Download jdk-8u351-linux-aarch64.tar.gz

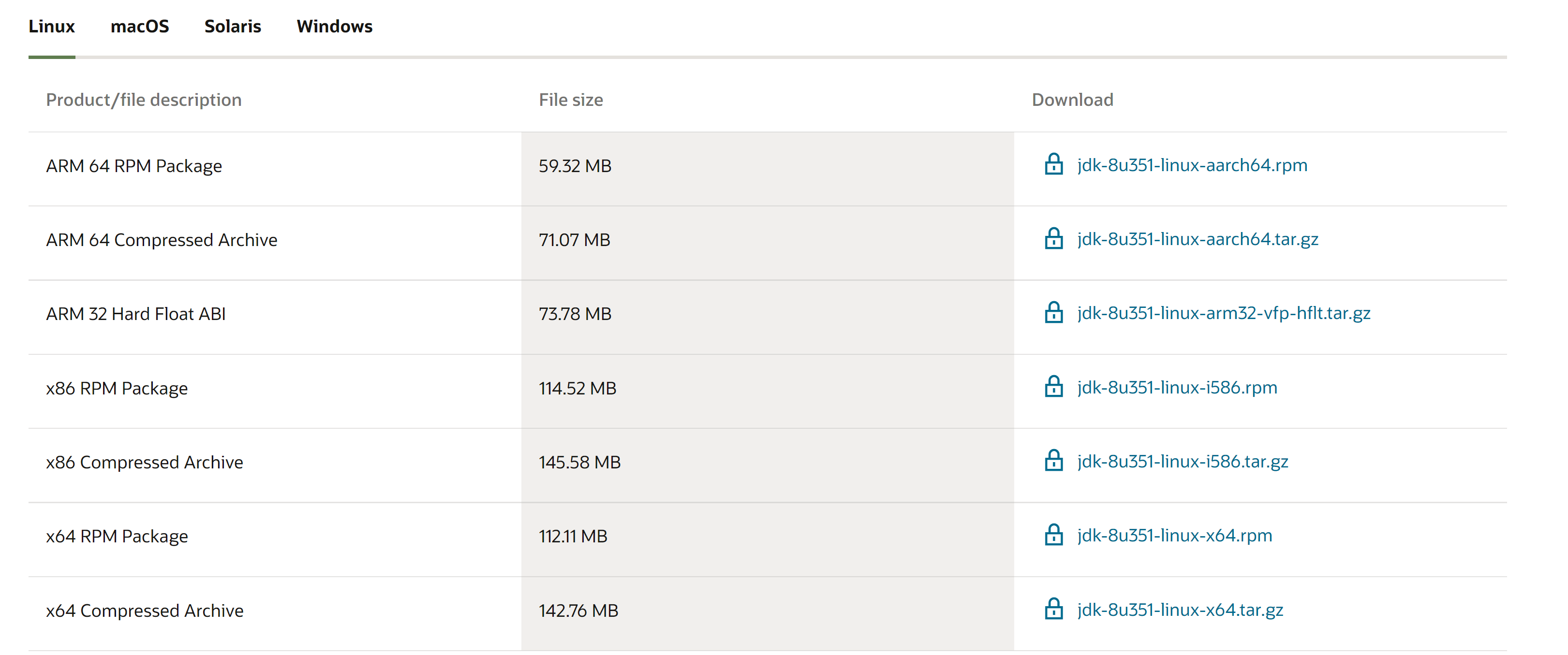coord(1198,240)
